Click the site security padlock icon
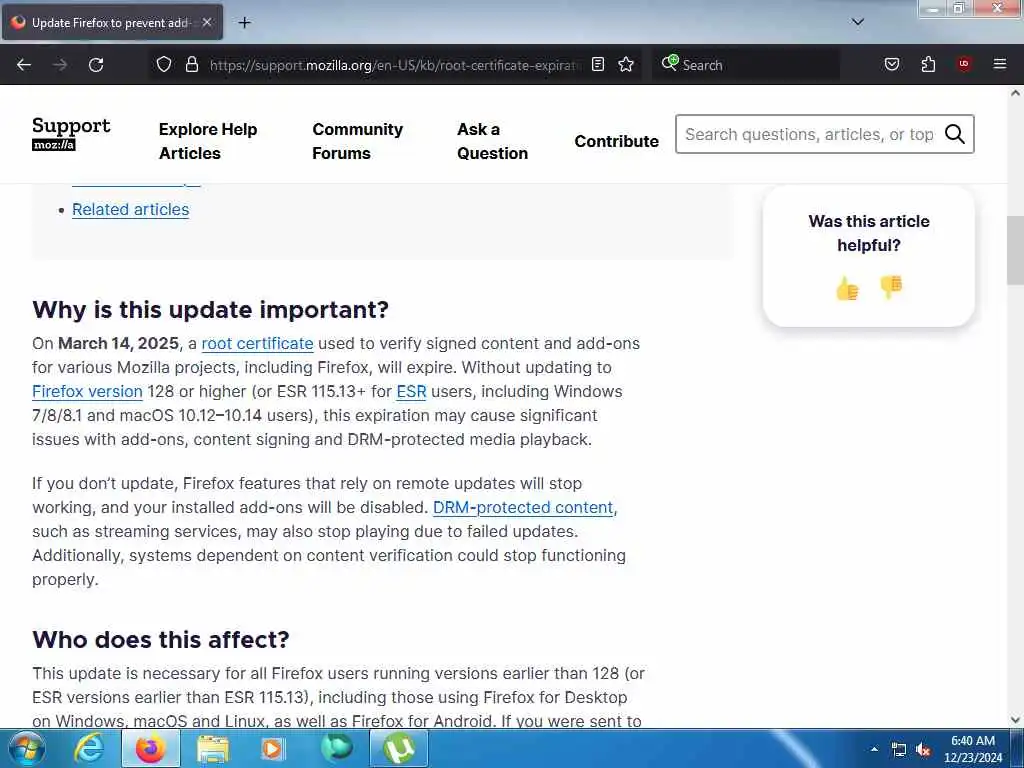 [x=191, y=64]
